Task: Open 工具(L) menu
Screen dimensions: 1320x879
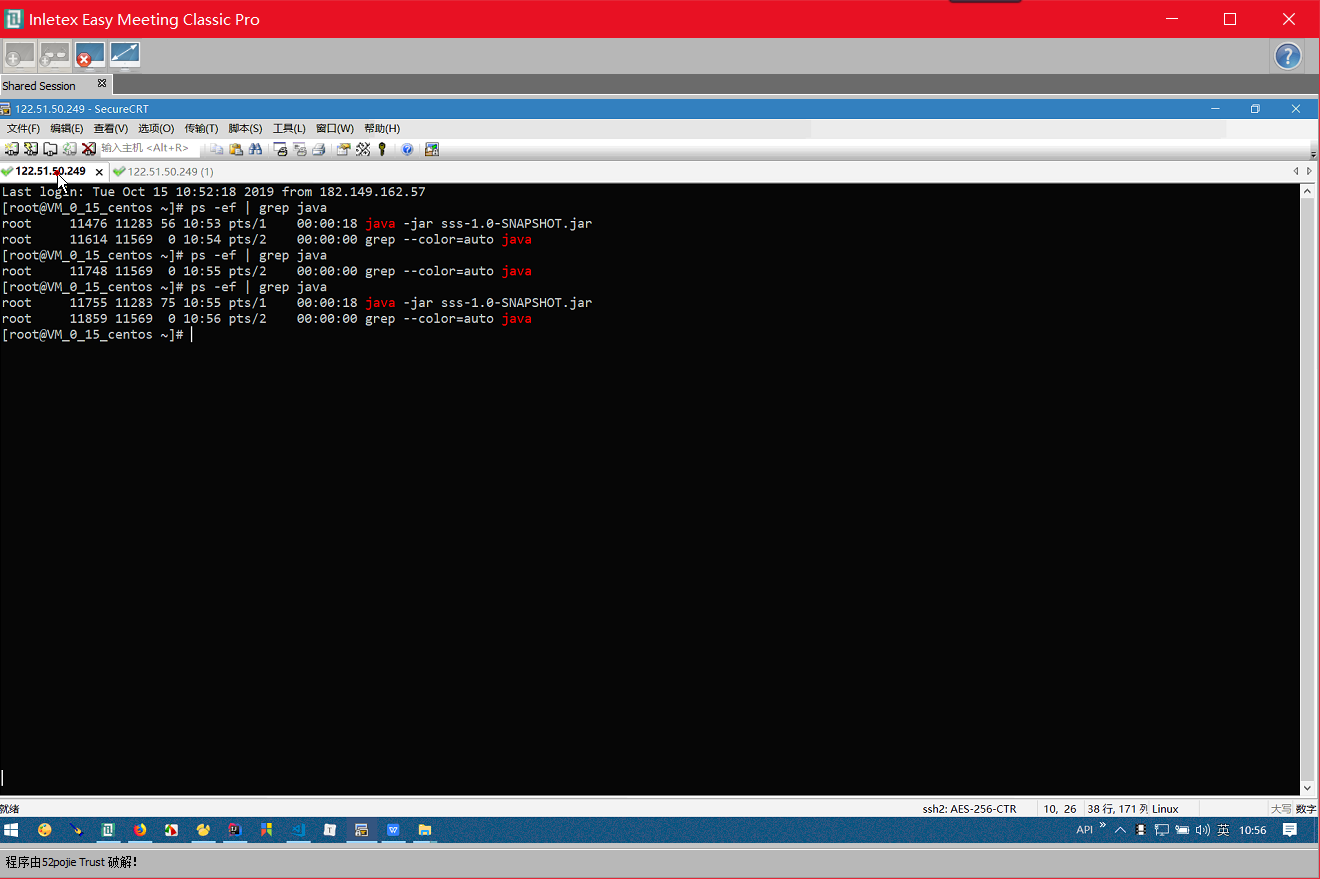Action: point(289,128)
